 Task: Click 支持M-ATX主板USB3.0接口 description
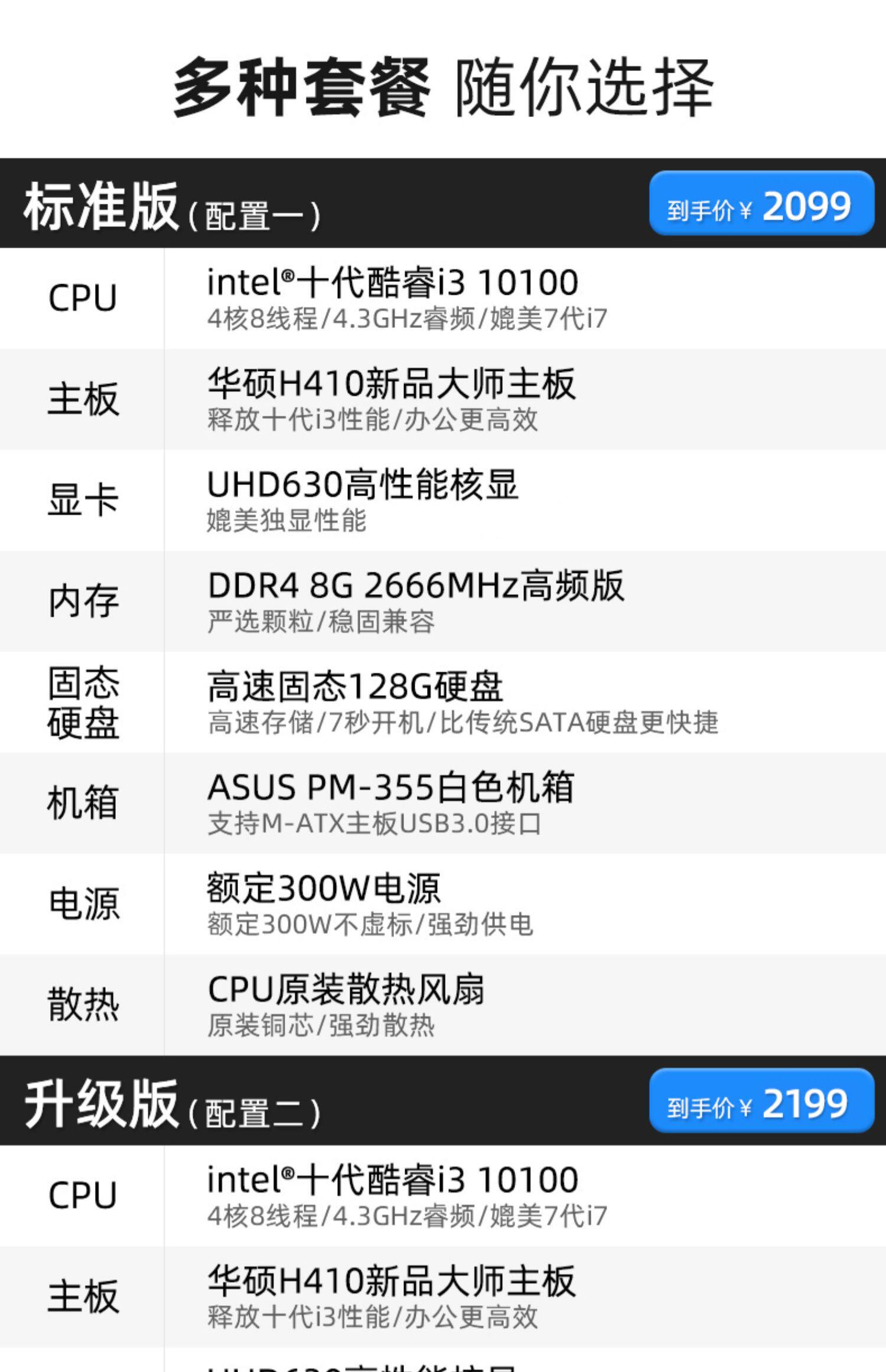374,824
